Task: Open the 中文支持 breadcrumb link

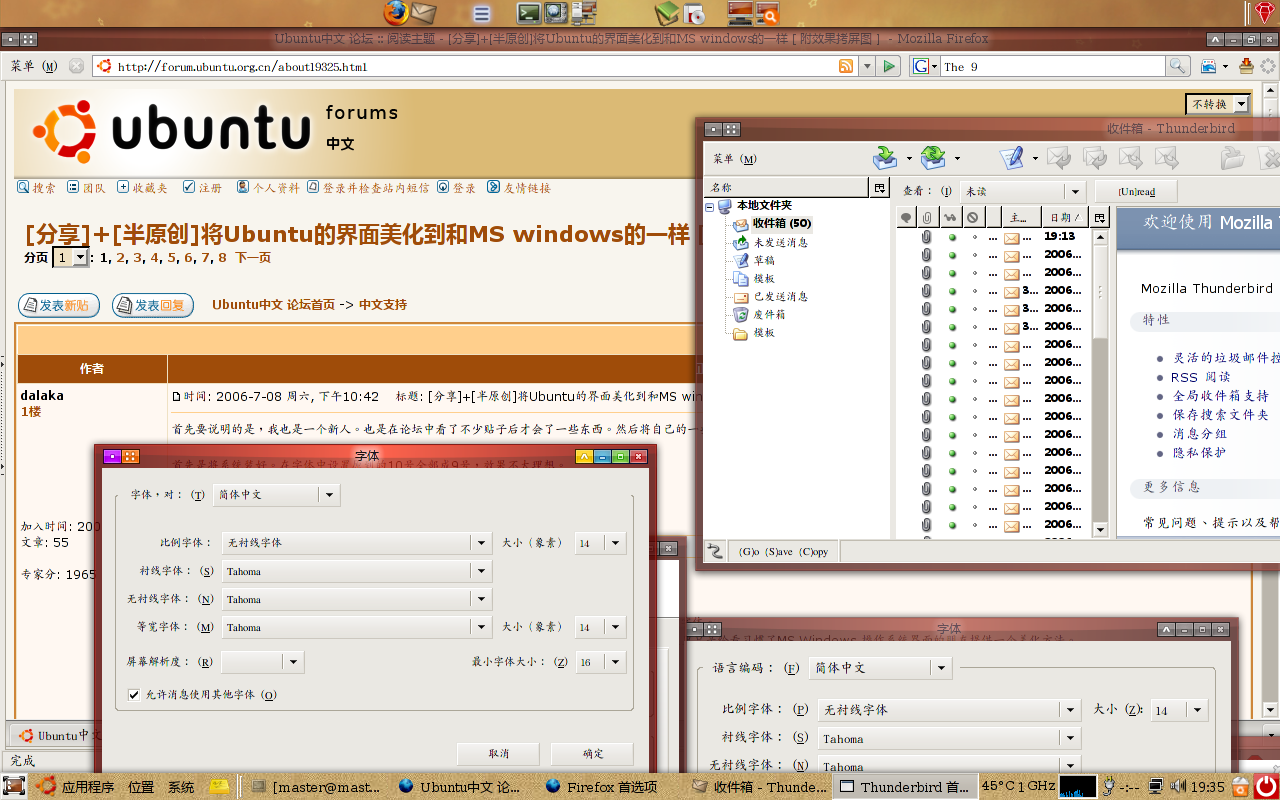Action: coord(383,305)
